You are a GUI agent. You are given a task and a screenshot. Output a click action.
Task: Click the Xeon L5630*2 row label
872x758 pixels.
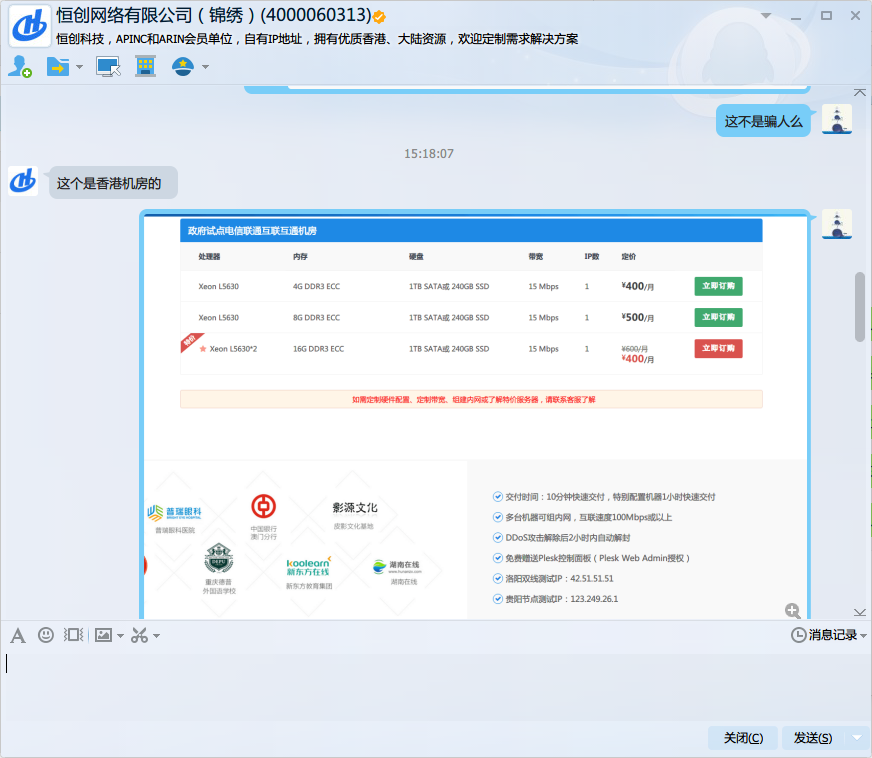point(233,349)
